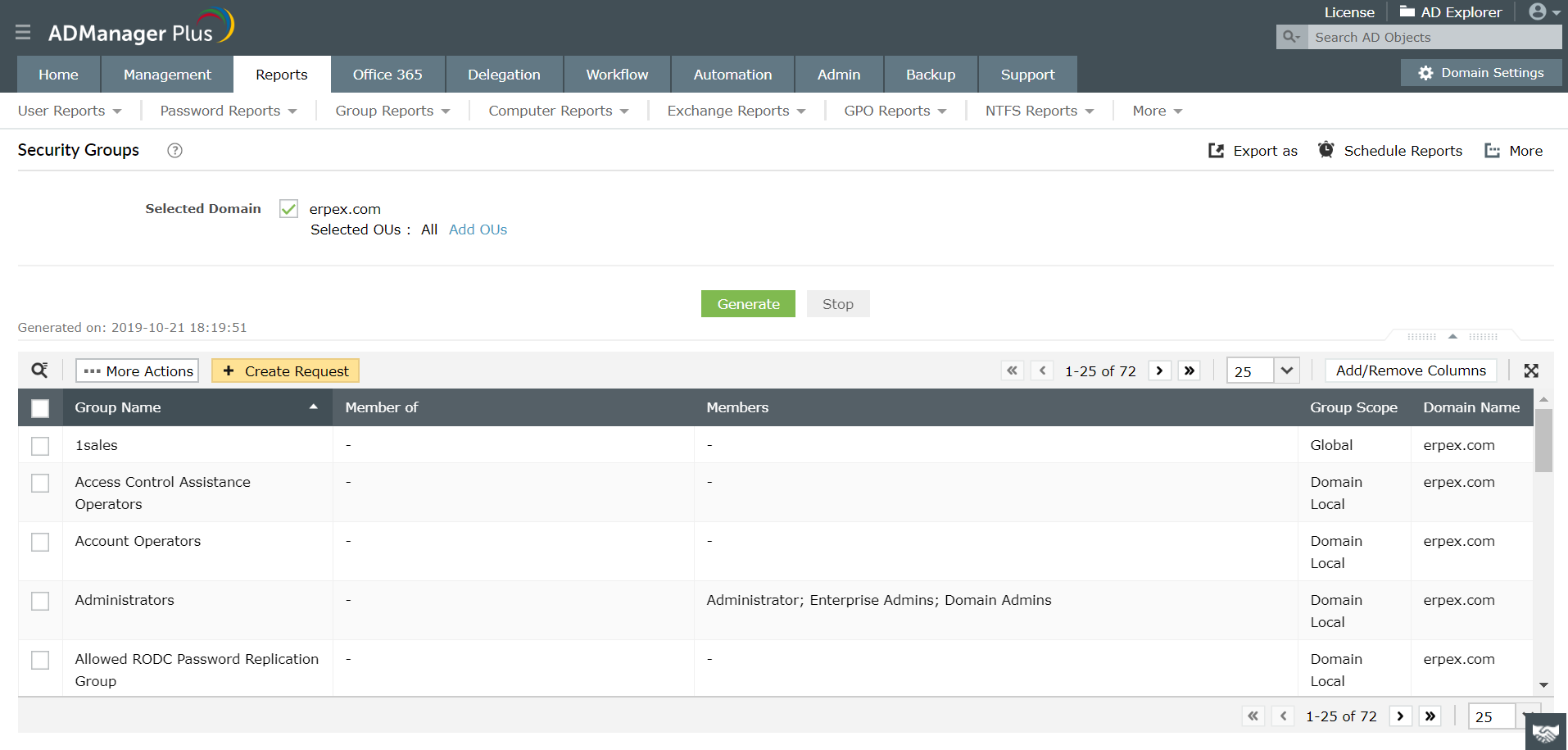This screenshot has height=750, width=1568.
Task: Switch to the Support tab
Action: point(1027,74)
